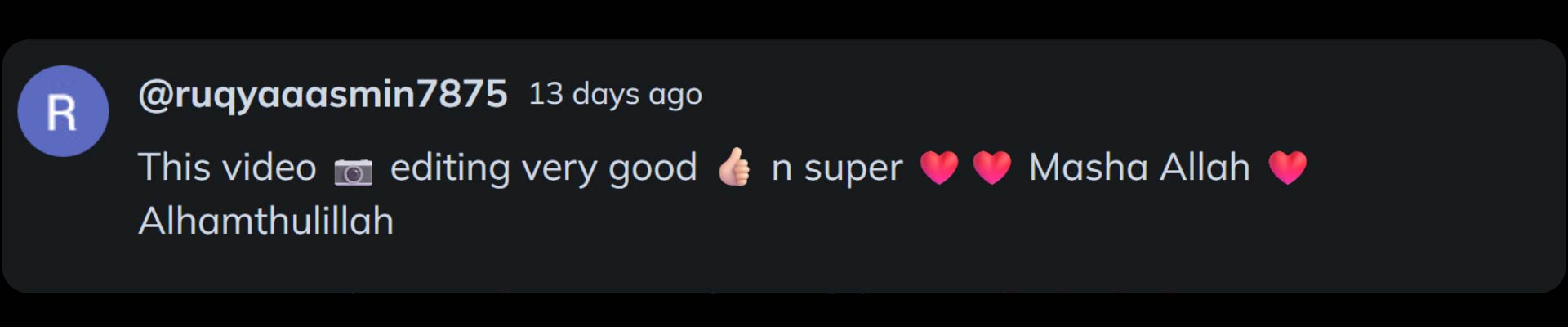Click the heart after "Masha Allah"
Image resolution: width=1568 pixels, height=327 pixels.
pyautogui.click(x=1288, y=168)
